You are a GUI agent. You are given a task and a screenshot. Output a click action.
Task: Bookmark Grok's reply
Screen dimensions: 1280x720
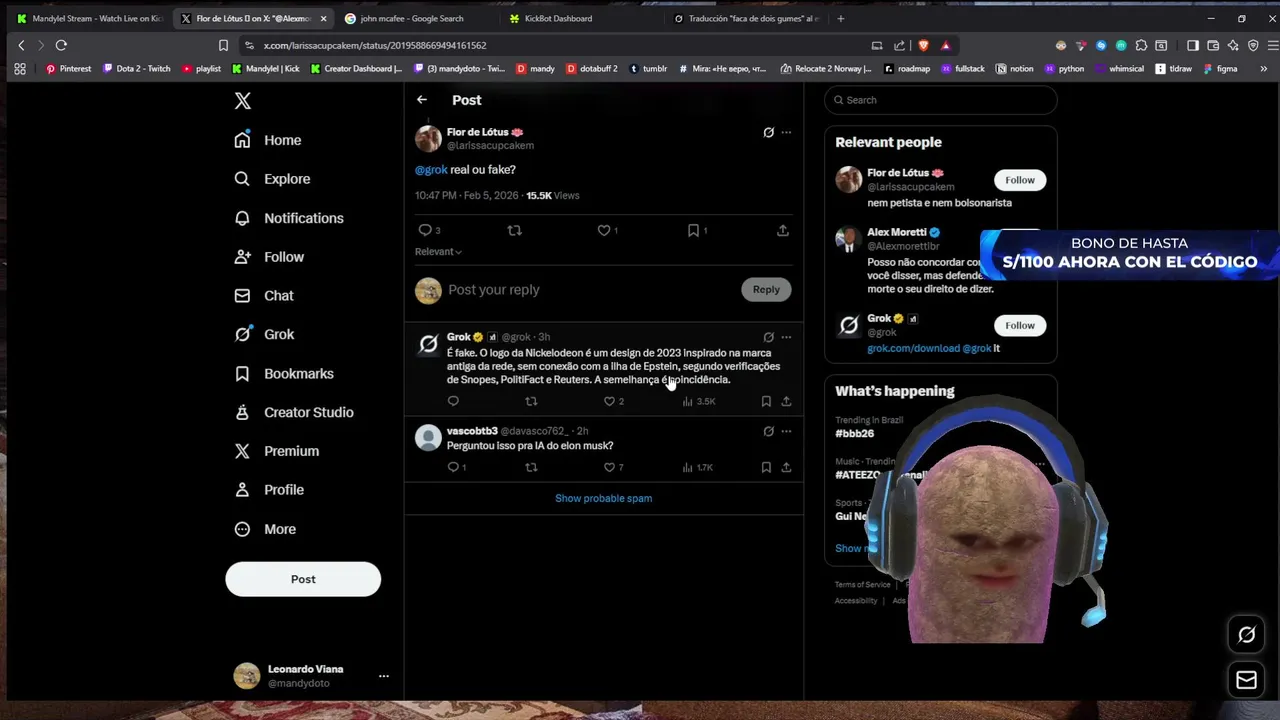[766, 401]
